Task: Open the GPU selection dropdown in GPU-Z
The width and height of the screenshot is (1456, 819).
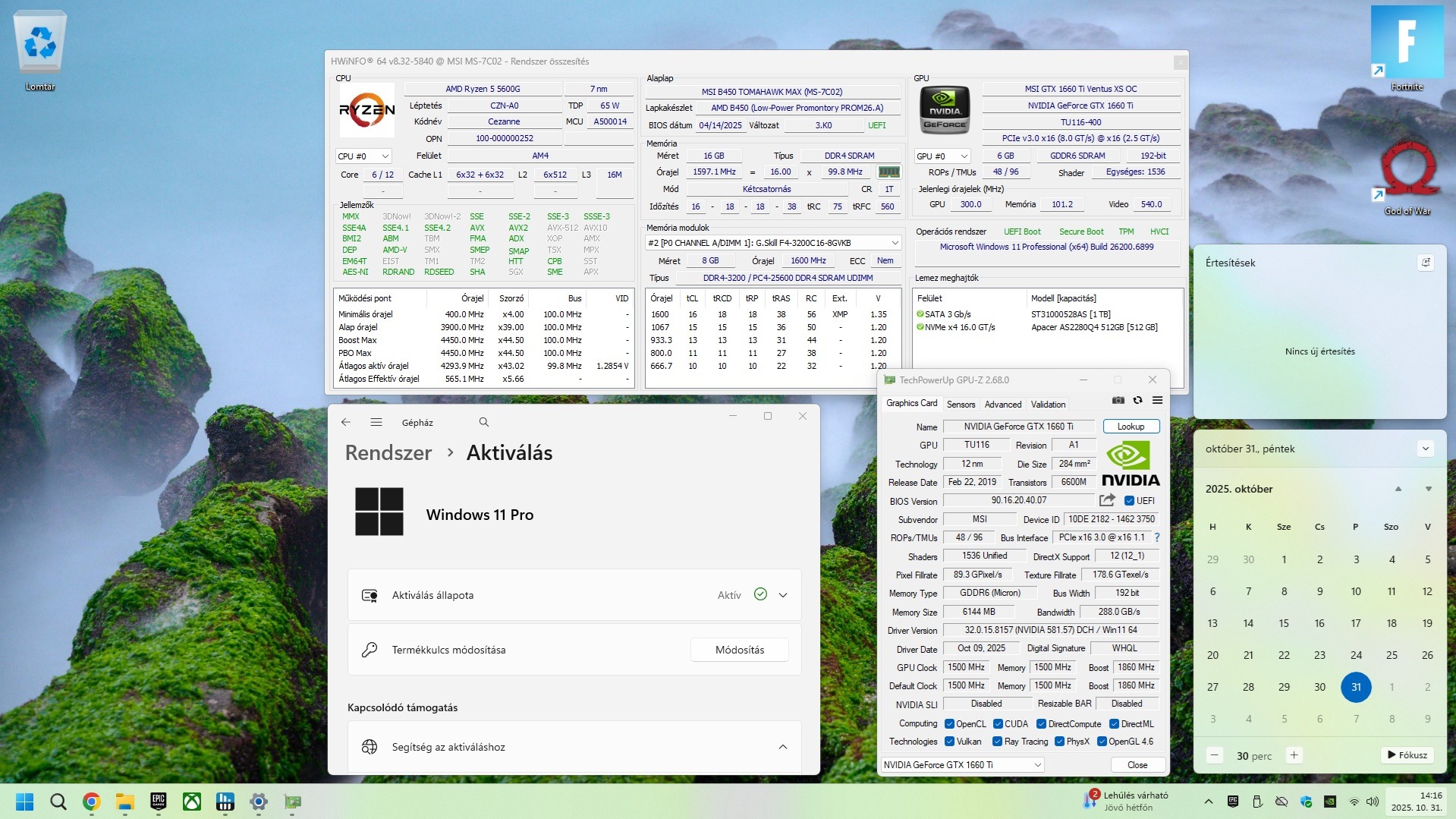Action: (x=963, y=765)
